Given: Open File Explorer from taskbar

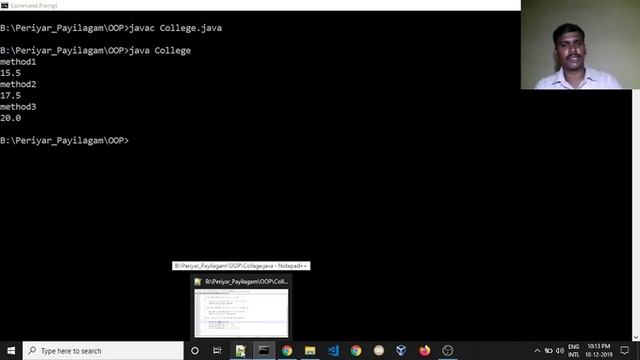Looking at the screenshot, I should pyautogui.click(x=310, y=351).
